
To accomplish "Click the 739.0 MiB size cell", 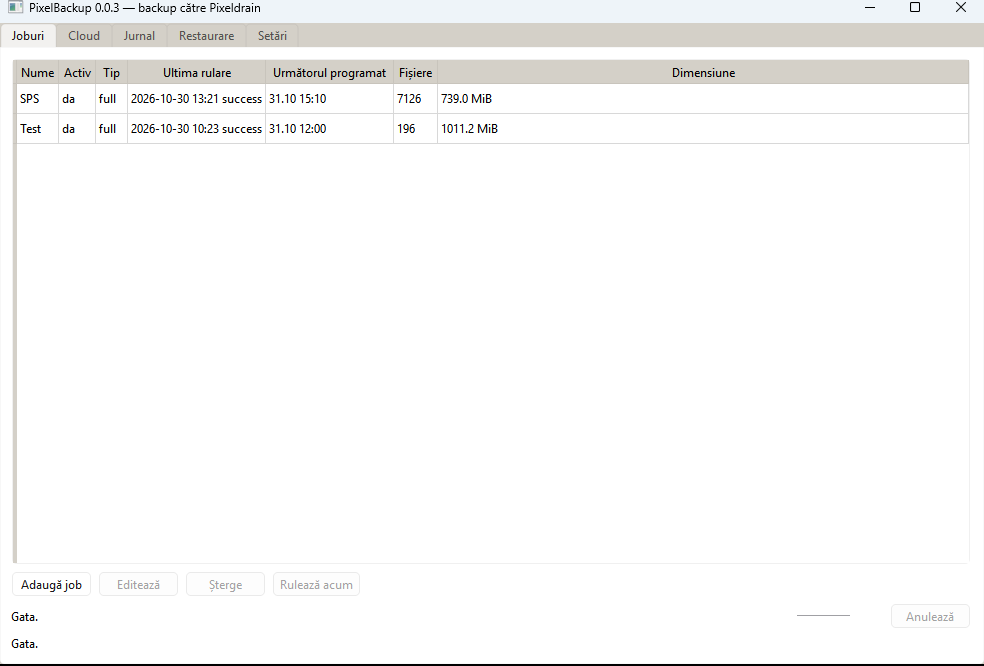I will (703, 99).
